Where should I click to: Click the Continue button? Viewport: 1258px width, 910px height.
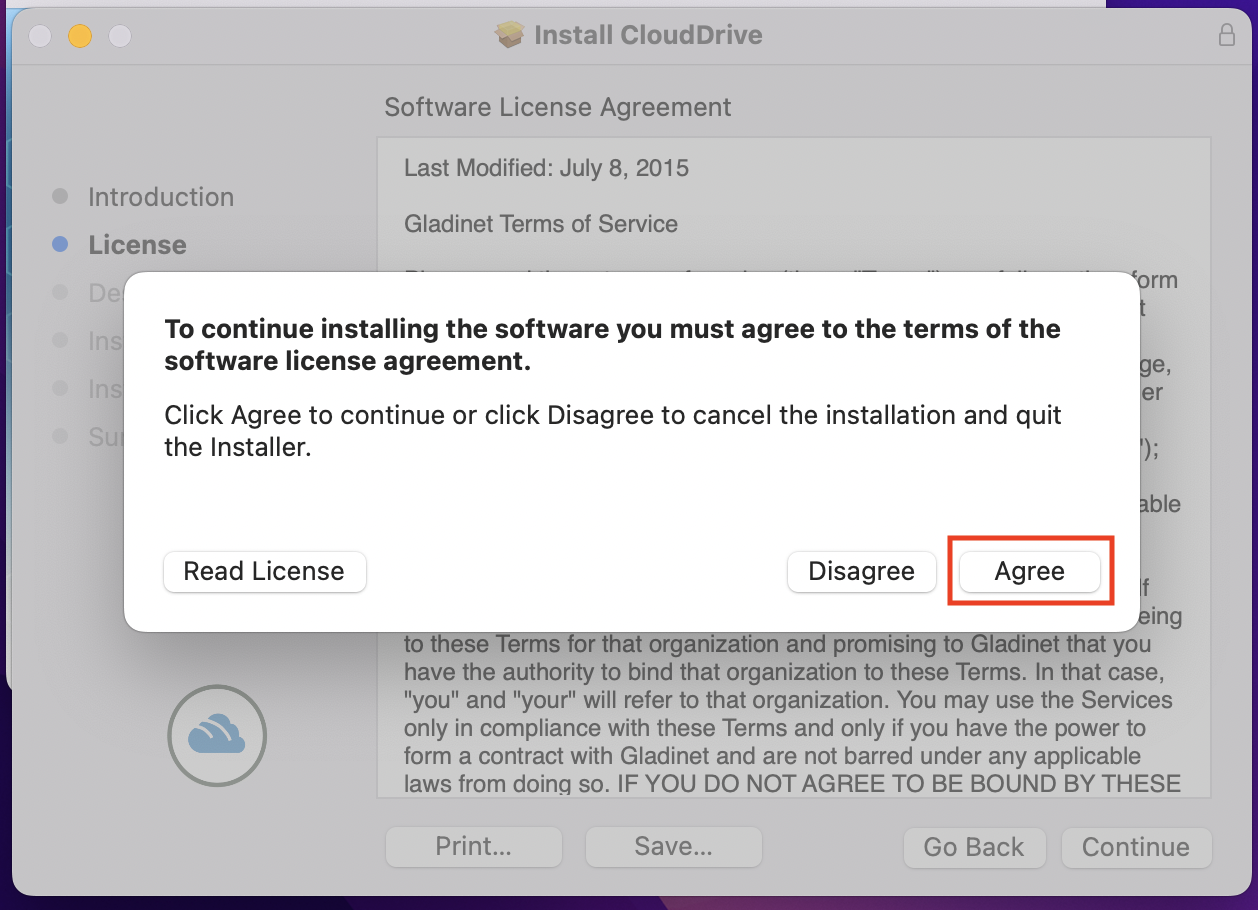coord(1136,847)
